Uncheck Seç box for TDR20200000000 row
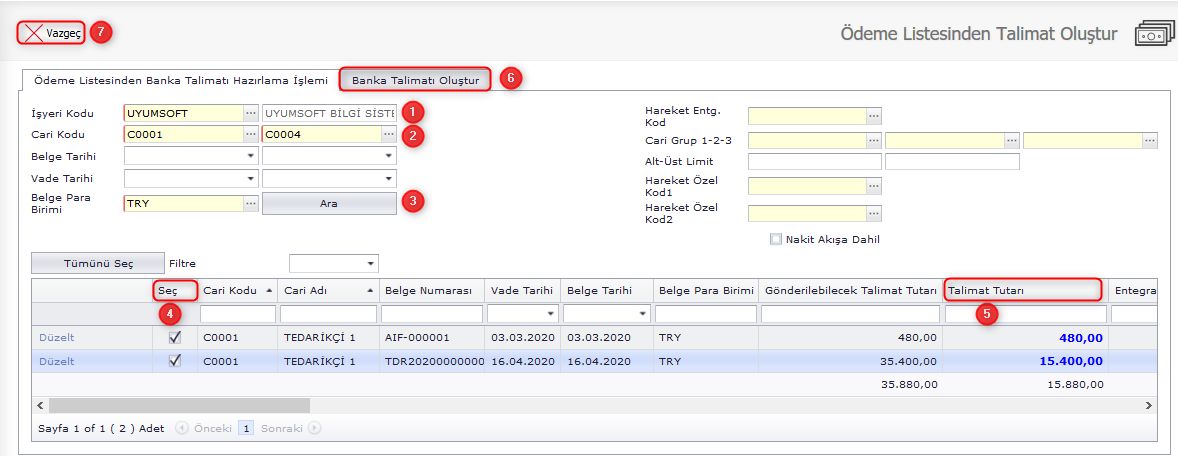Screen dimensions: 1178x456 tap(175, 361)
